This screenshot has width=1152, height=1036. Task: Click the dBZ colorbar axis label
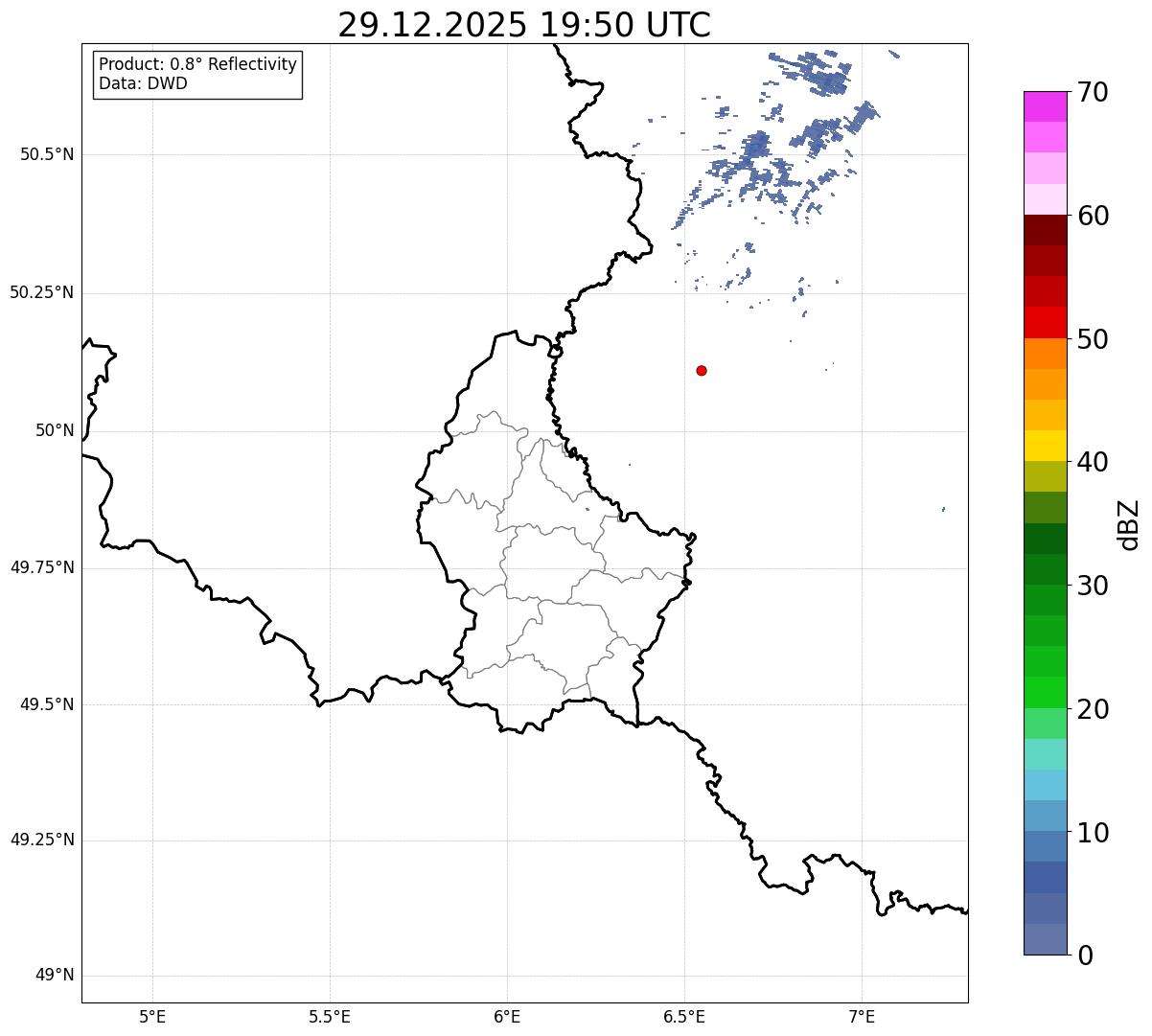pos(1129,524)
